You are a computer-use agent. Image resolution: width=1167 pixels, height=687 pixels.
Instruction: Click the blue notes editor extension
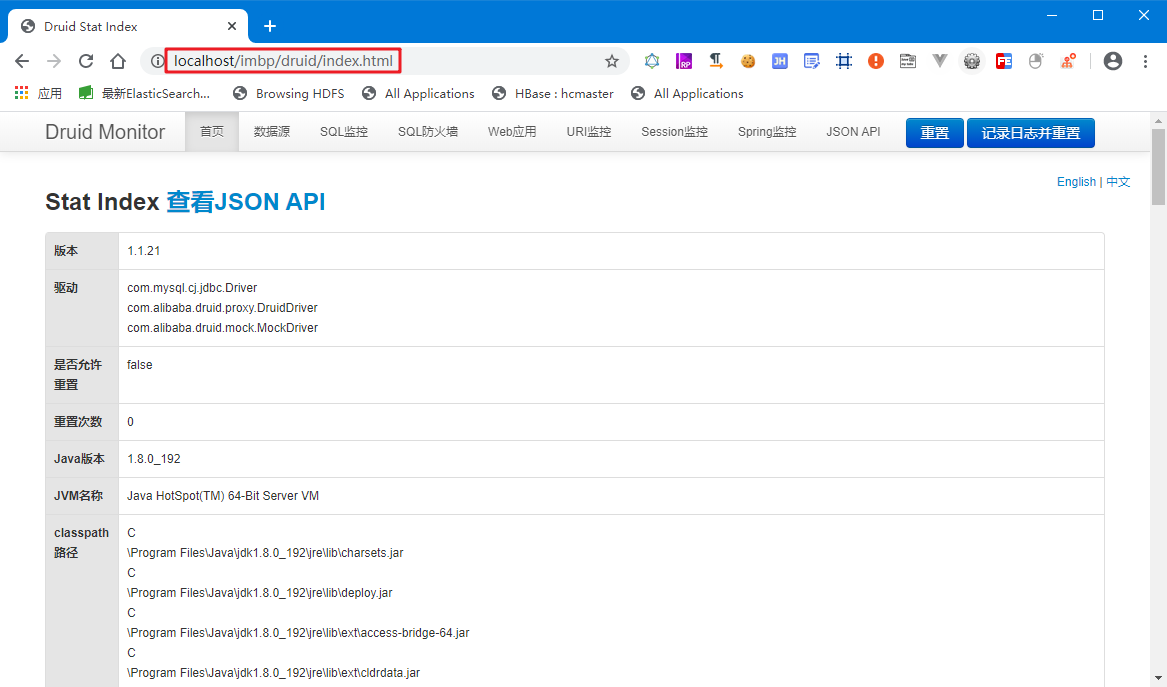tap(812, 61)
